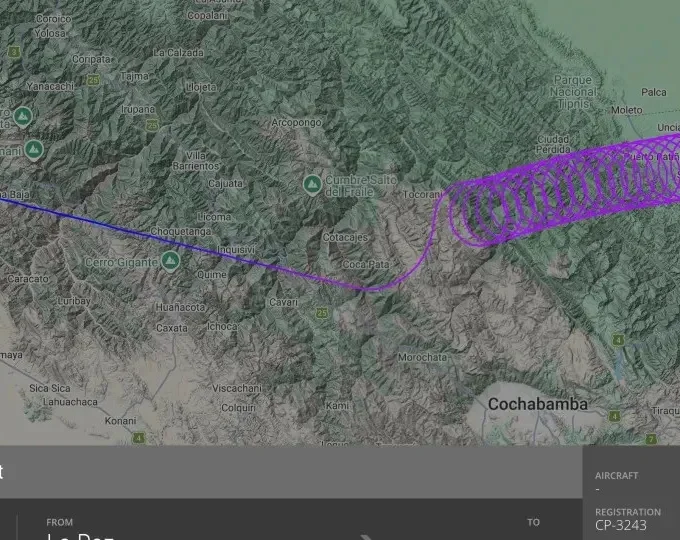Click the TO destination label
680x540 pixels.
533,522
